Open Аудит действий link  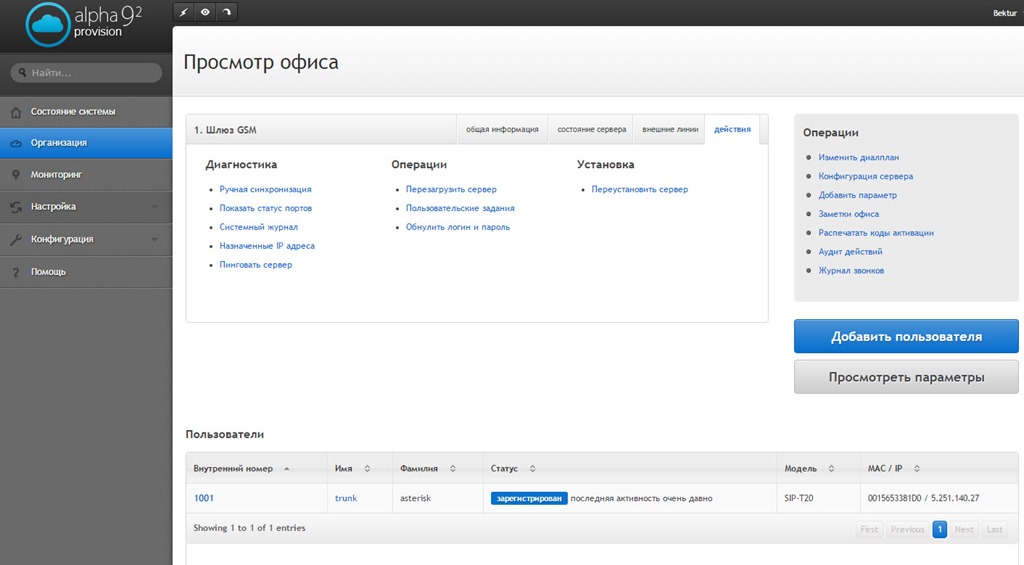850,252
